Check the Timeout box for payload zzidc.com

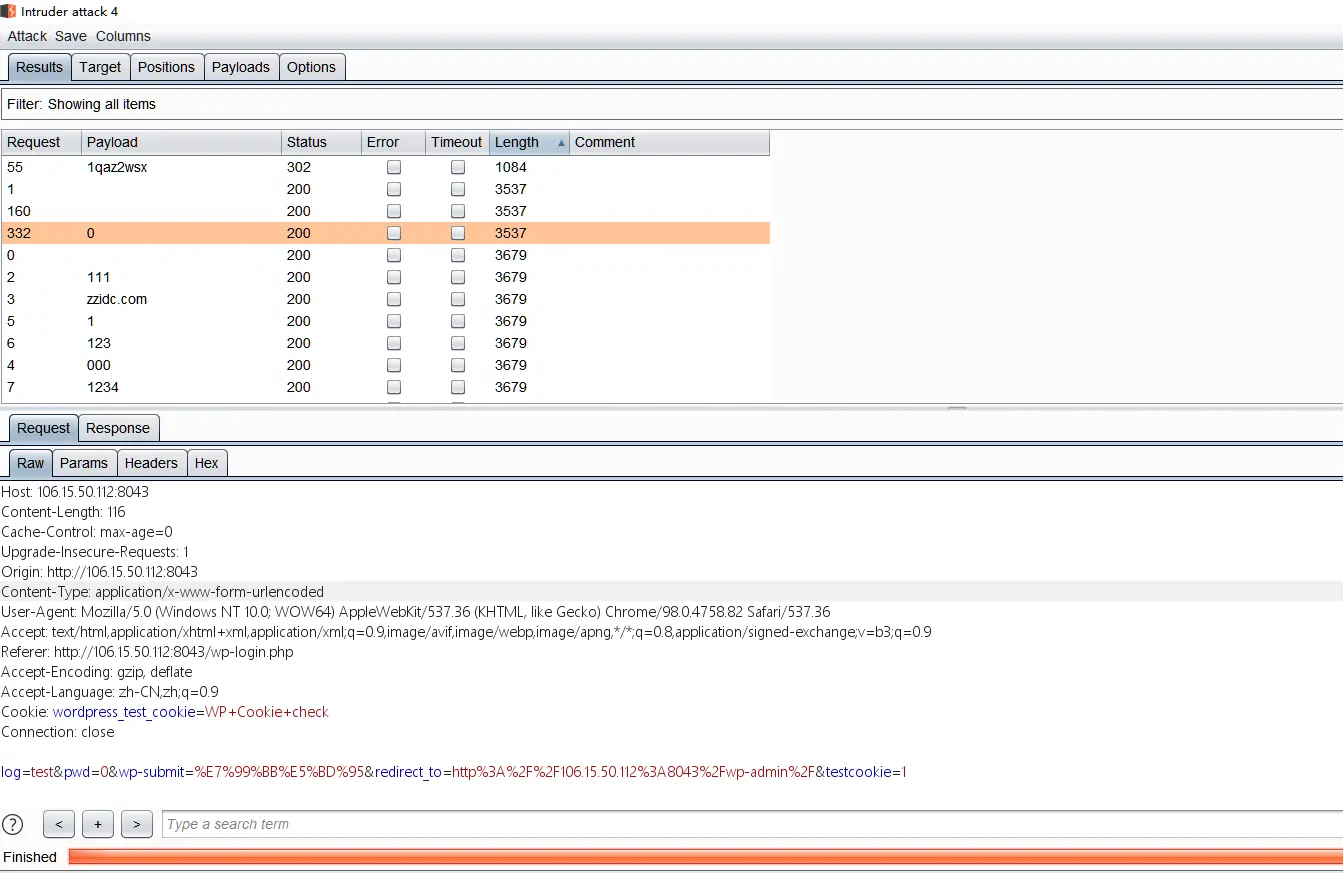[x=458, y=300]
